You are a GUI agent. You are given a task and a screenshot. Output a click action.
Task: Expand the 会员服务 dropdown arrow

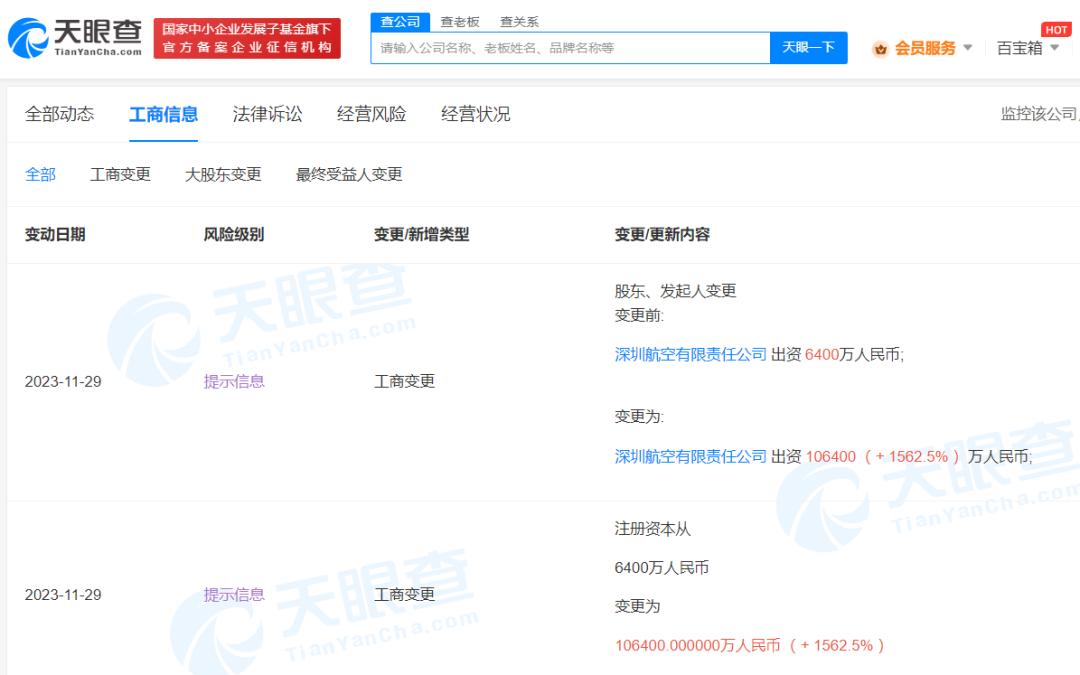coord(968,48)
